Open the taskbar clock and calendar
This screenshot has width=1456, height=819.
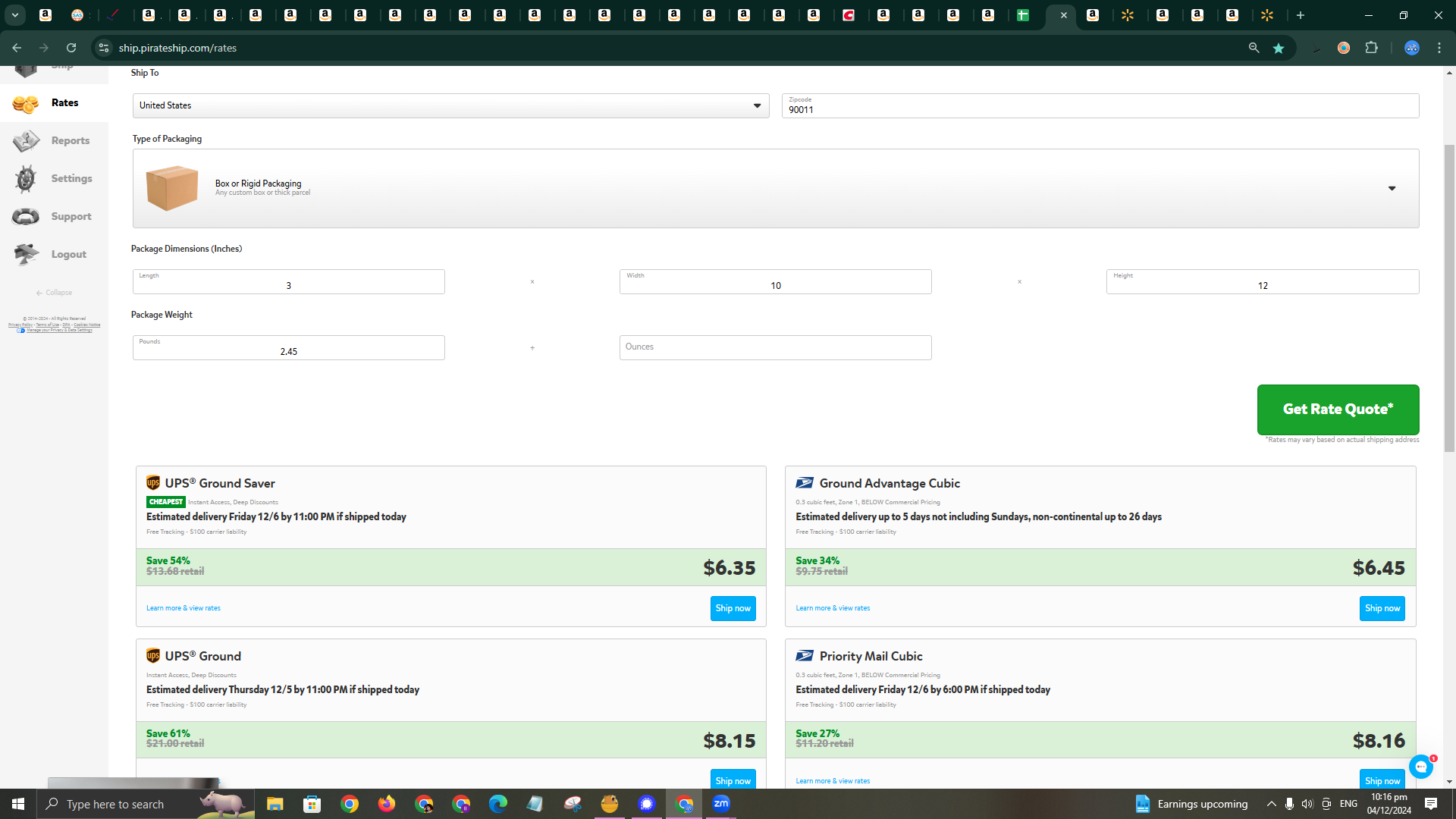(1389, 804)
